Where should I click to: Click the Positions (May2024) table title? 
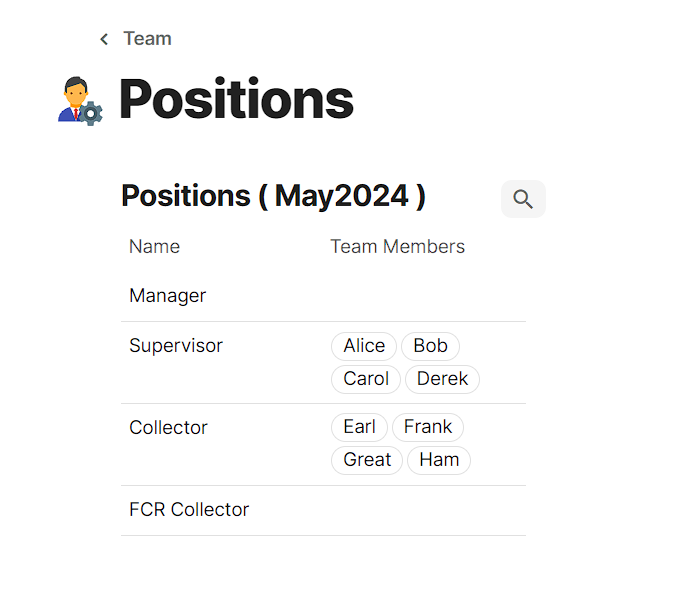pyautogui.click(x=273, y=196)
